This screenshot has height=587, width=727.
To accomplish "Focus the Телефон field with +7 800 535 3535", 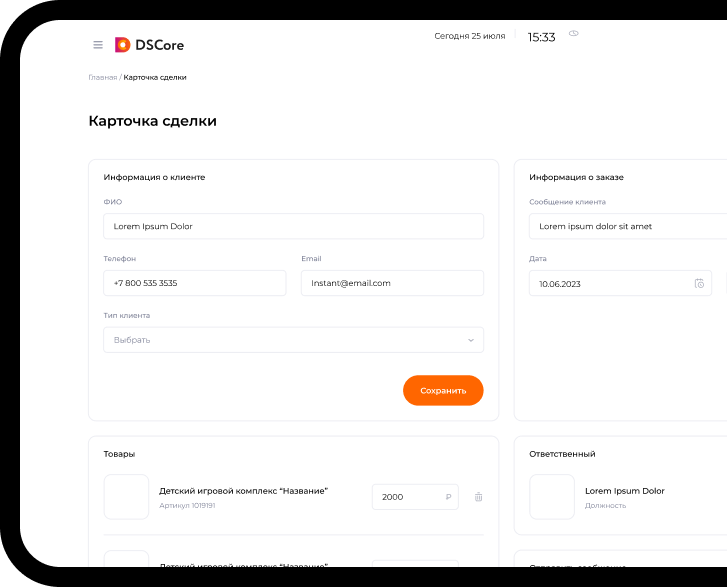I will [x=194, y=283].
